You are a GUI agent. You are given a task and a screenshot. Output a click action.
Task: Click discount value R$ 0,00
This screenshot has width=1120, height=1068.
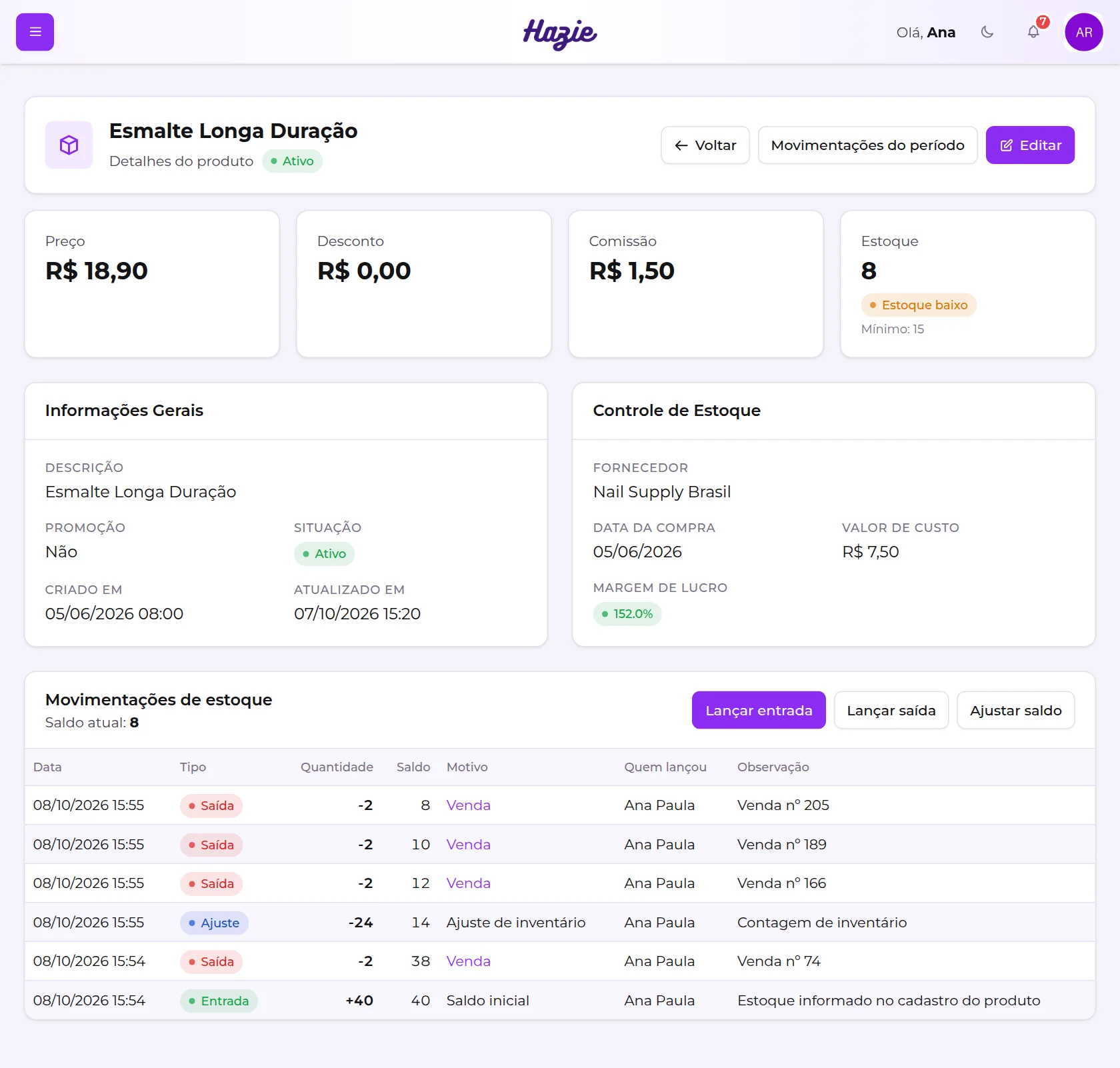point(364,271)
